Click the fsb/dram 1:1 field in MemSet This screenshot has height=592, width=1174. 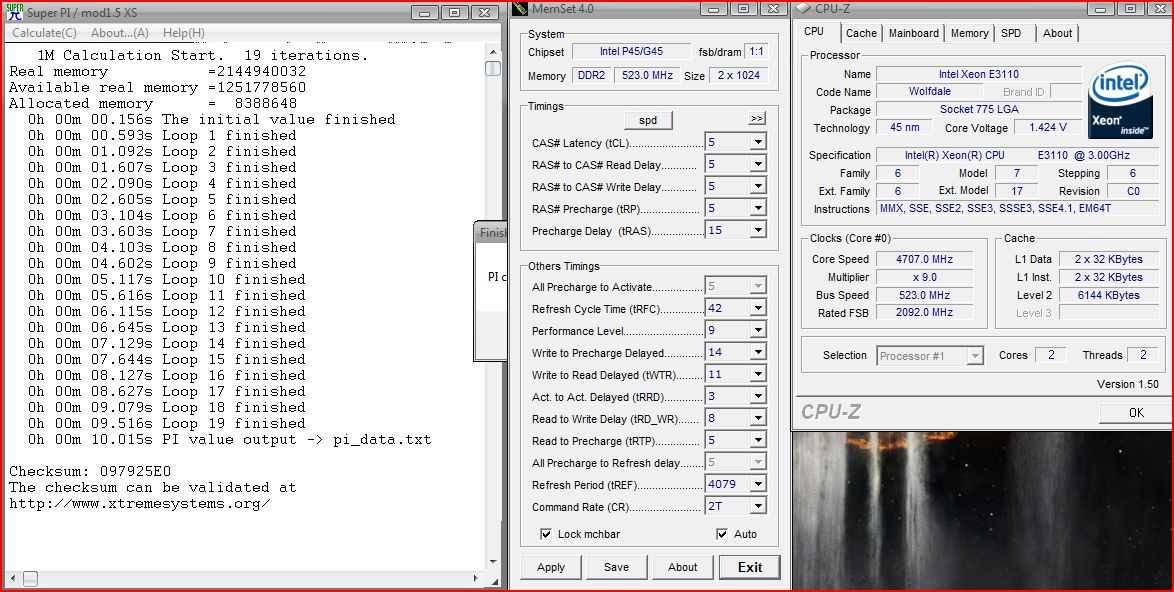[x=756, y=52]
